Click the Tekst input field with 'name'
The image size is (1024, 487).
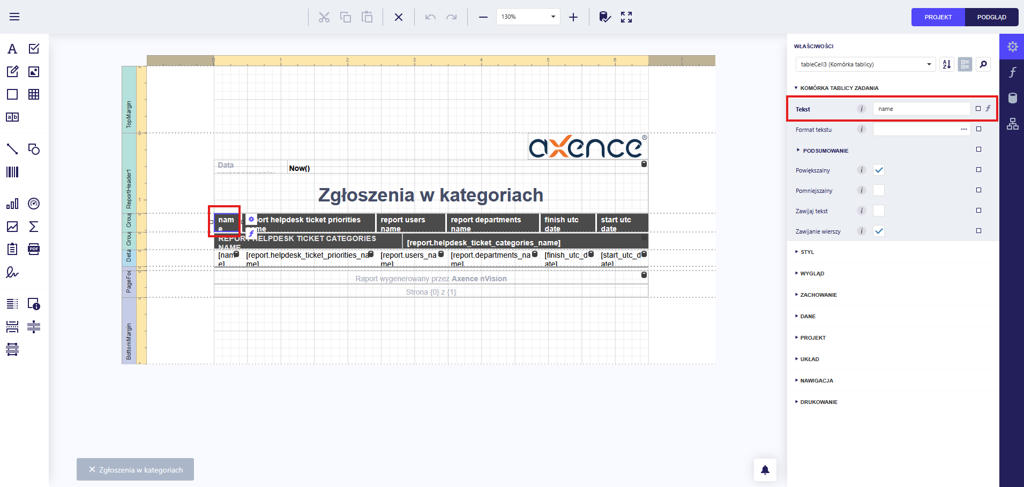click(920, 108)
